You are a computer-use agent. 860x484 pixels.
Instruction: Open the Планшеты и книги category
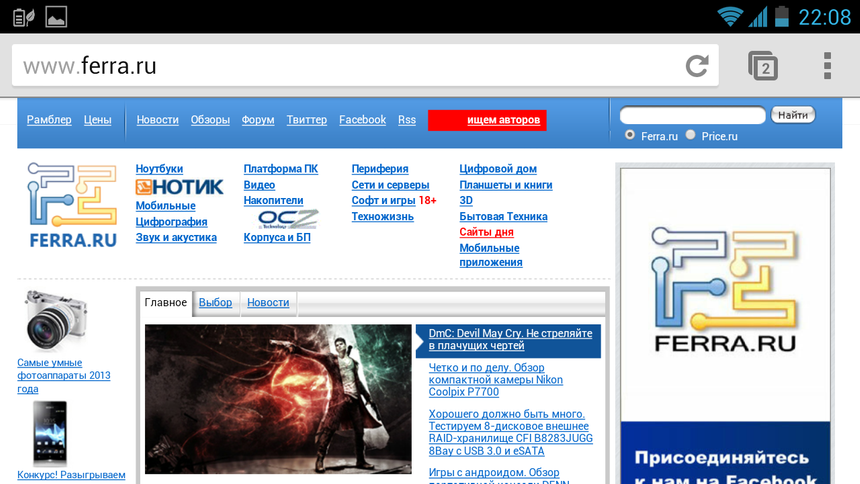coord(506,185)
